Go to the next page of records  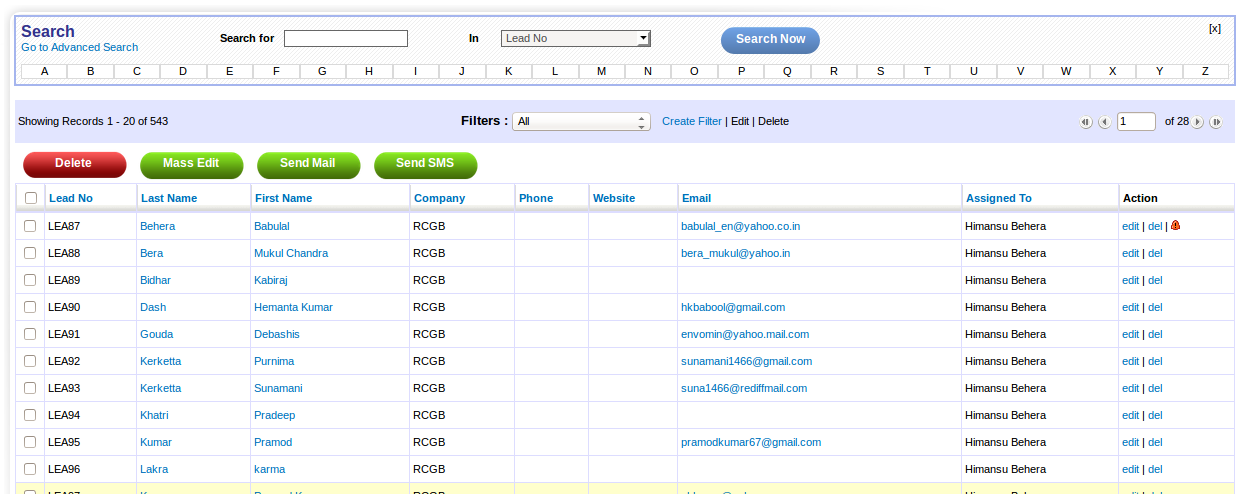[x=1198, y=122]
